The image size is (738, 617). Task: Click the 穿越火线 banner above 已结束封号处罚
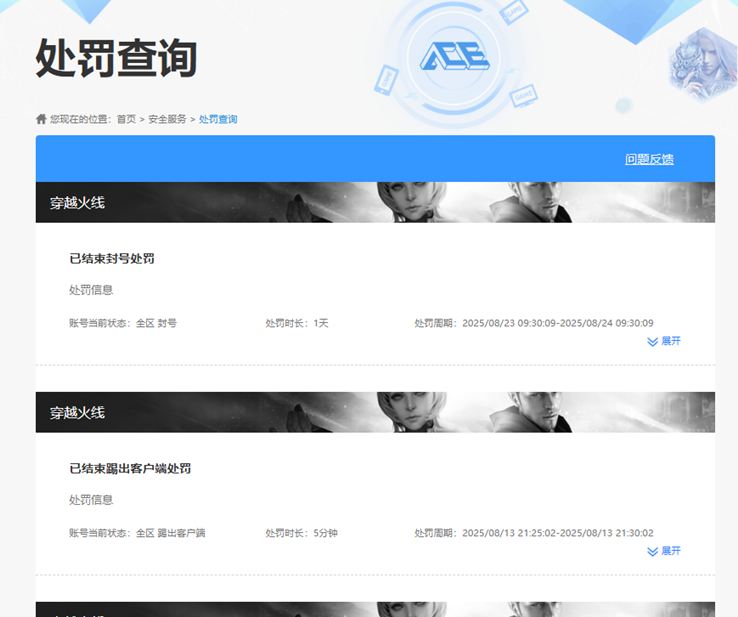click(x=375, y=202)
